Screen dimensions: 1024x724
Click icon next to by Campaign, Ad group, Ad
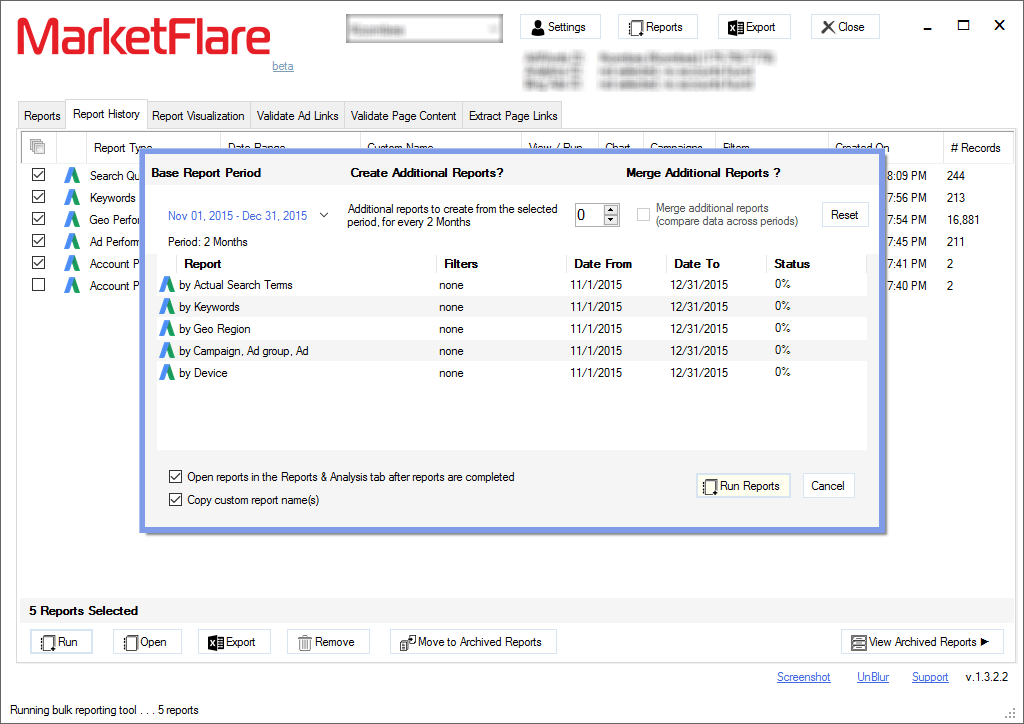pyautogui.click(x=167, y=351)
